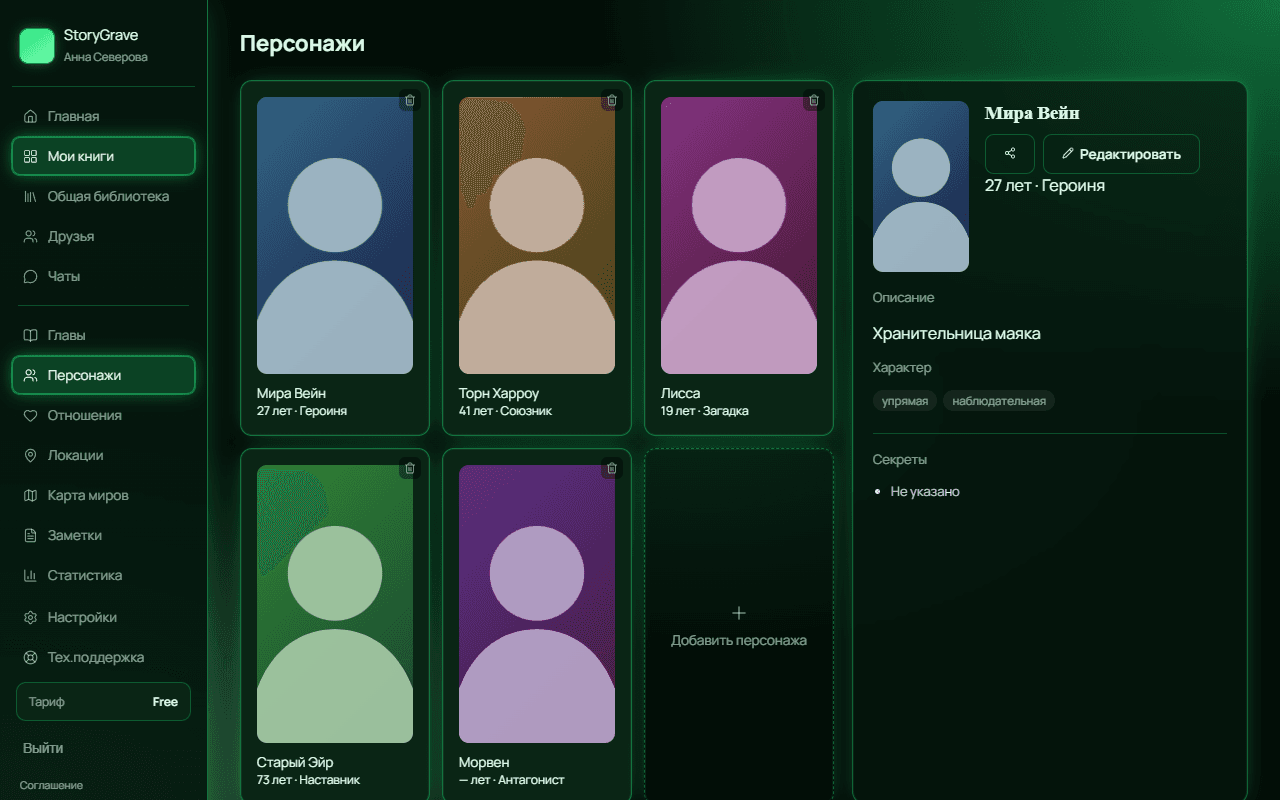Click the Хранительница маяка description text
Screen dimensions: 1280x800
[957, 334]
